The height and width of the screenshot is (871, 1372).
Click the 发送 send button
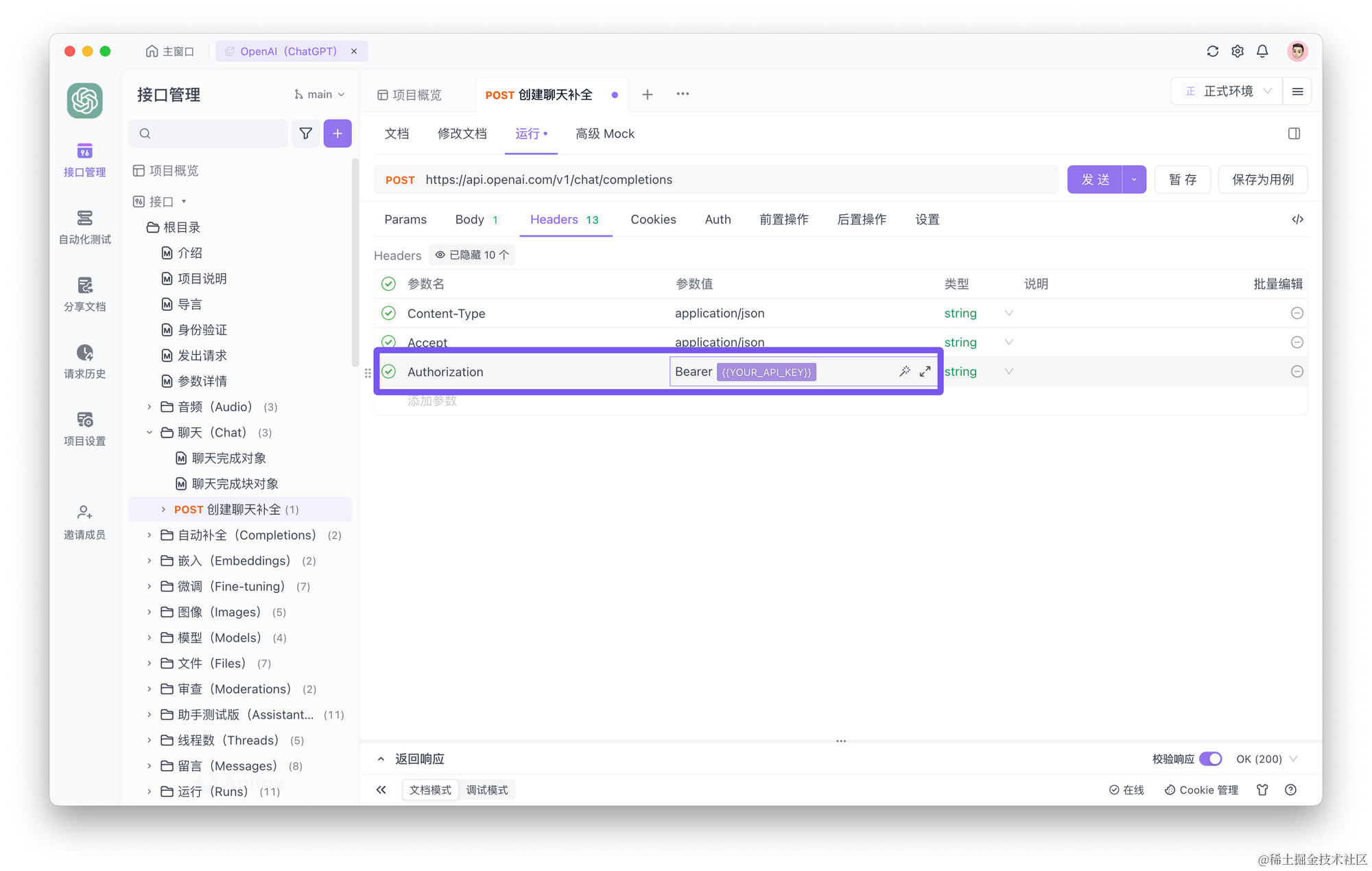point(1095,180)
